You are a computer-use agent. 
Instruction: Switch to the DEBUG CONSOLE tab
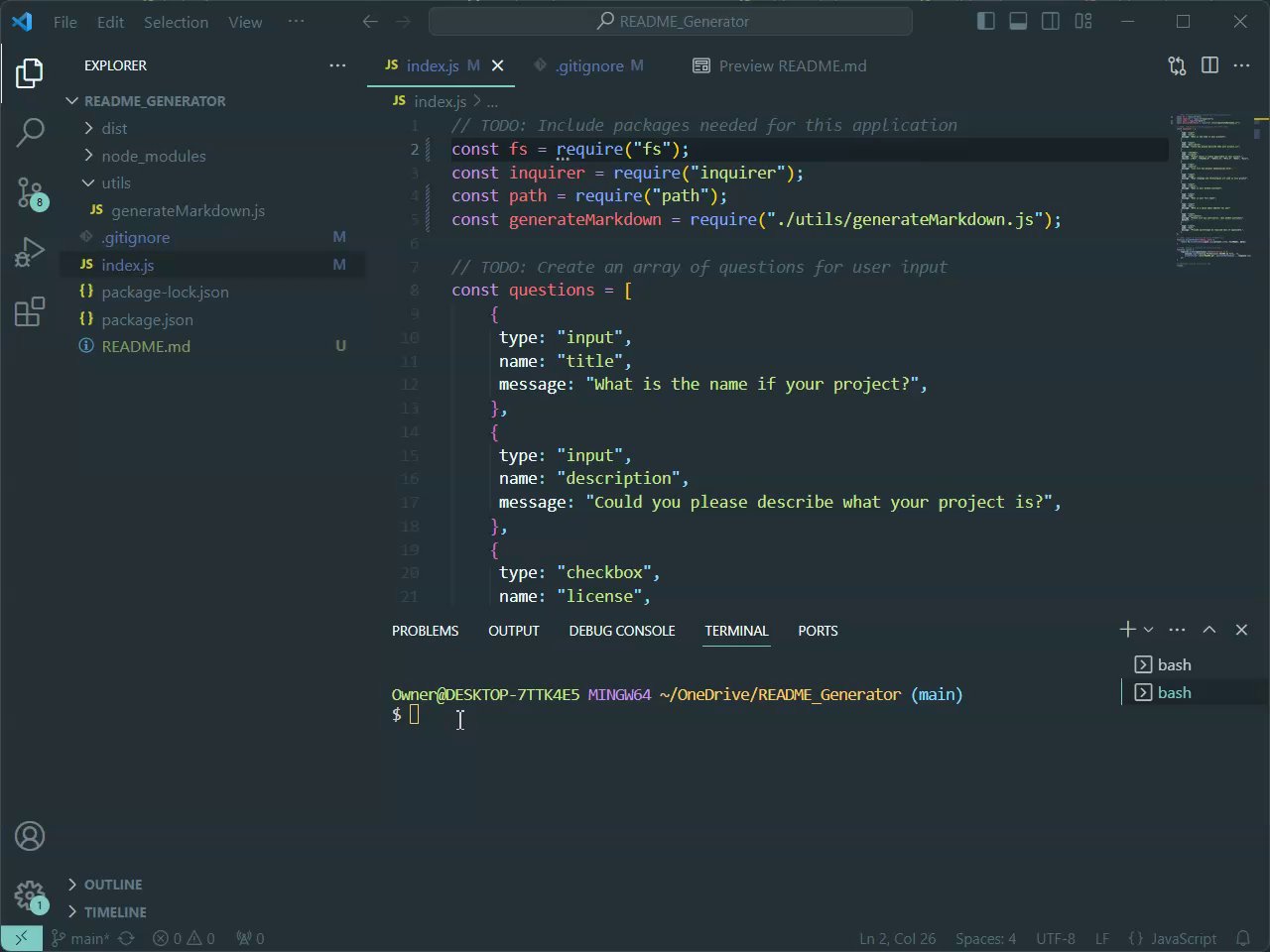tap(622, 631)
